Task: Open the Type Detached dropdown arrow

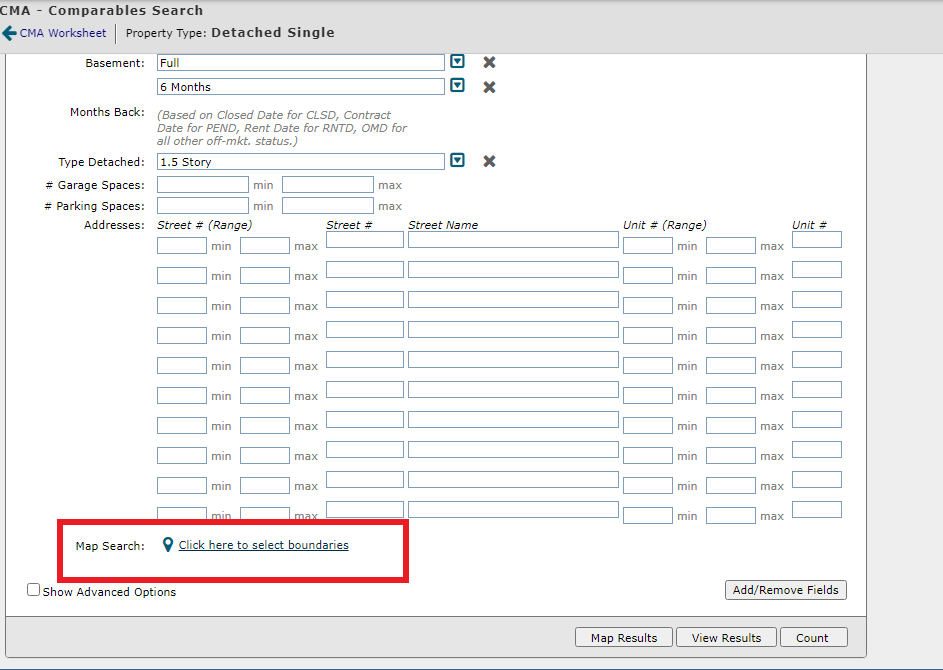Action: (x=458, y=160)
